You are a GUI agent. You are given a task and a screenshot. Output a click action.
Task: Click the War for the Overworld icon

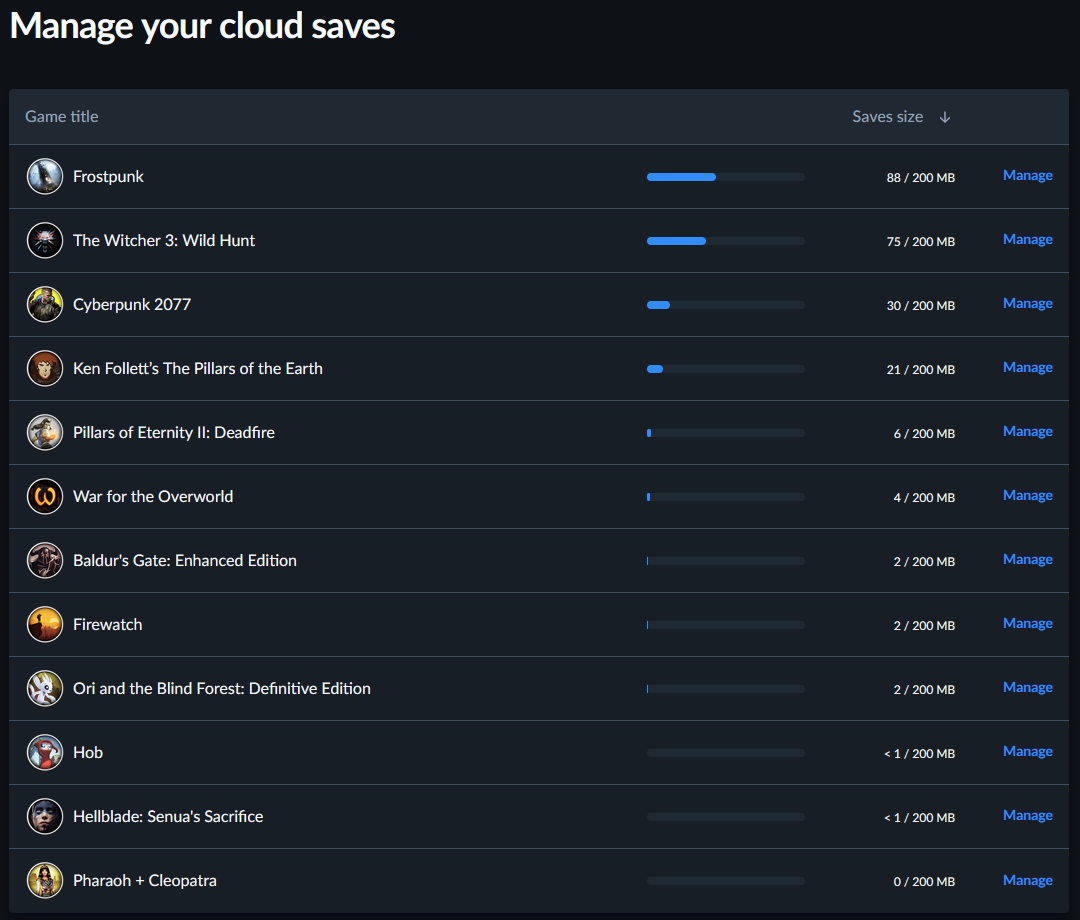(x=45, y=497)
